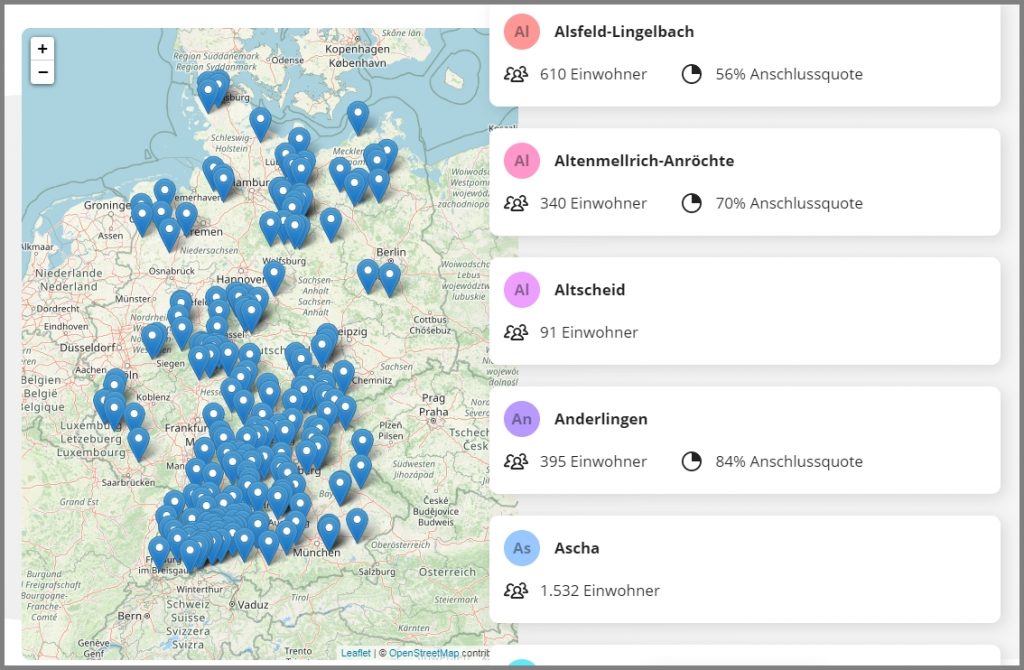Image resolution: width=1024 pixels, height=670 pixels.
Task: Open the Altscheid list entry title
Action: tap(589, 290)
